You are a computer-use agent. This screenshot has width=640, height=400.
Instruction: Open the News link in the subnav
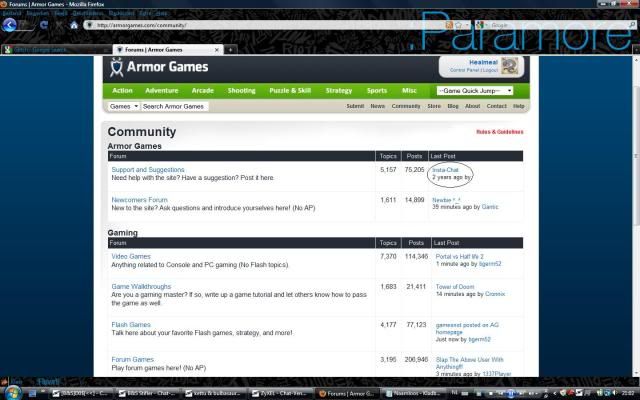(x=378, y=106)
